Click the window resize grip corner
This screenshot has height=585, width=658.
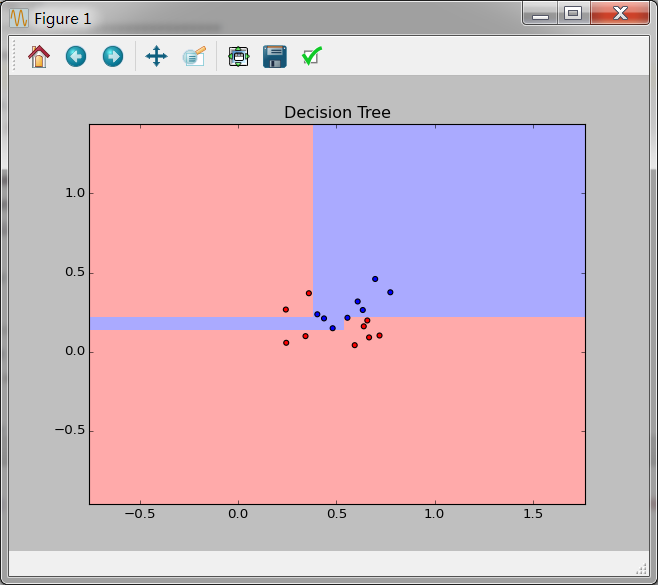[641, 569]
